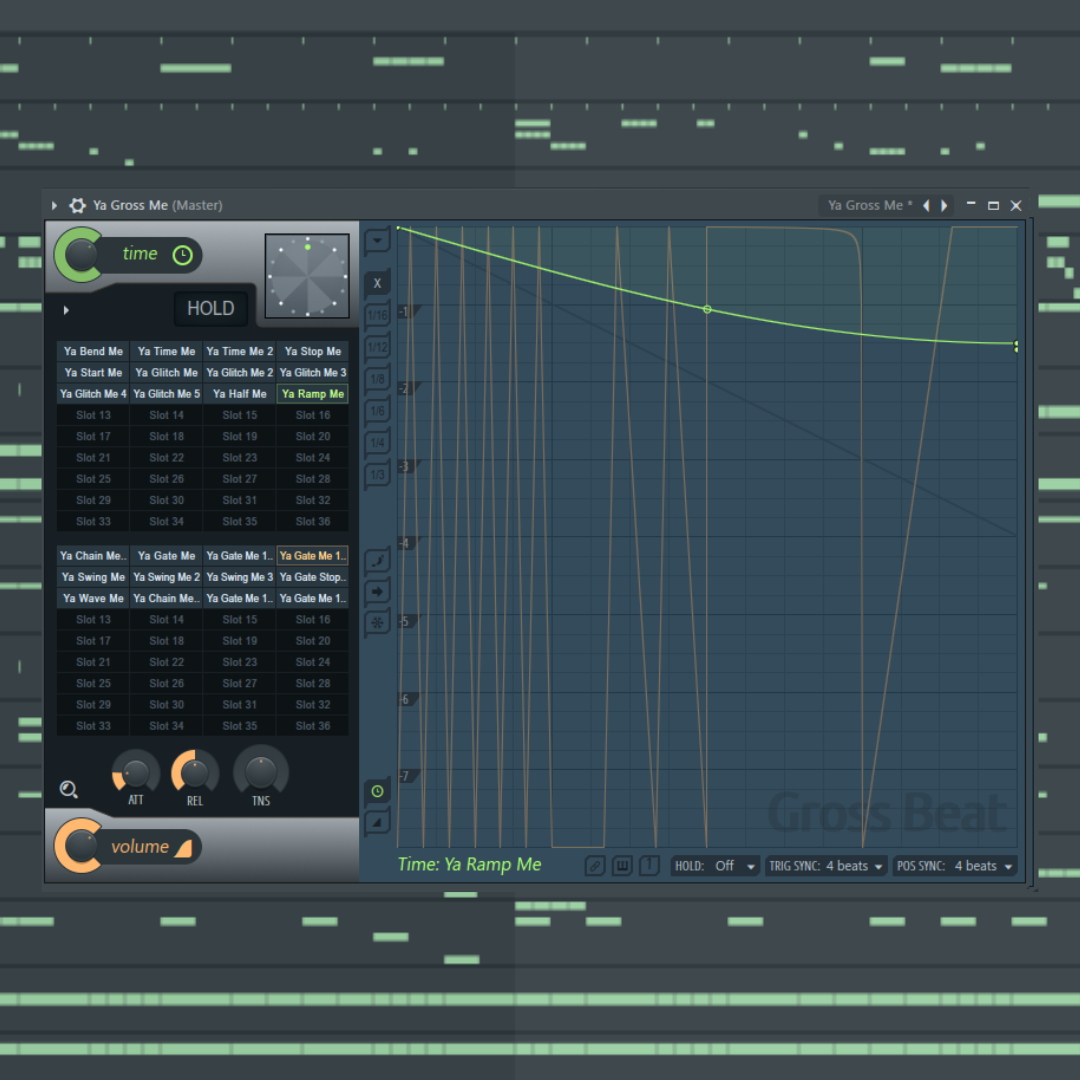Click the next-preset arrow beside Ya Gross Me
This screenshot has width=1080, height=1080.
(x=944, y=205)
